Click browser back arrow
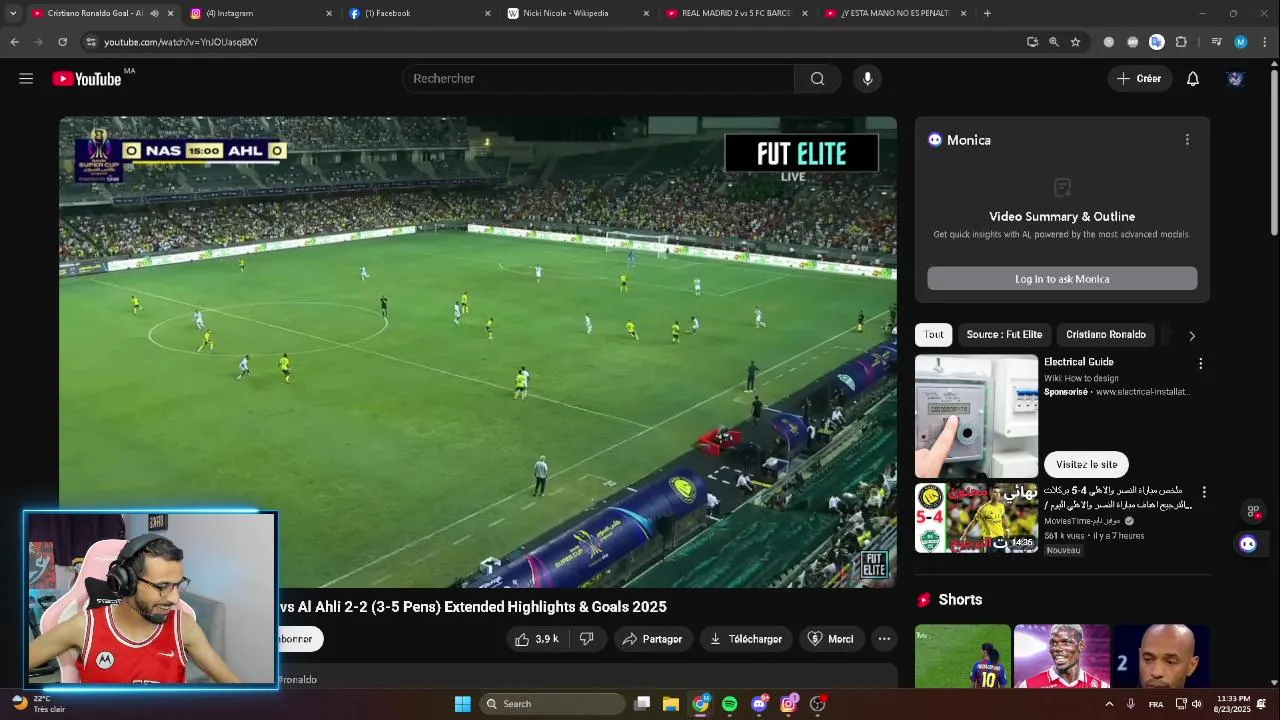Screen dimensions: 1280x720 click(x=14, y=42)
